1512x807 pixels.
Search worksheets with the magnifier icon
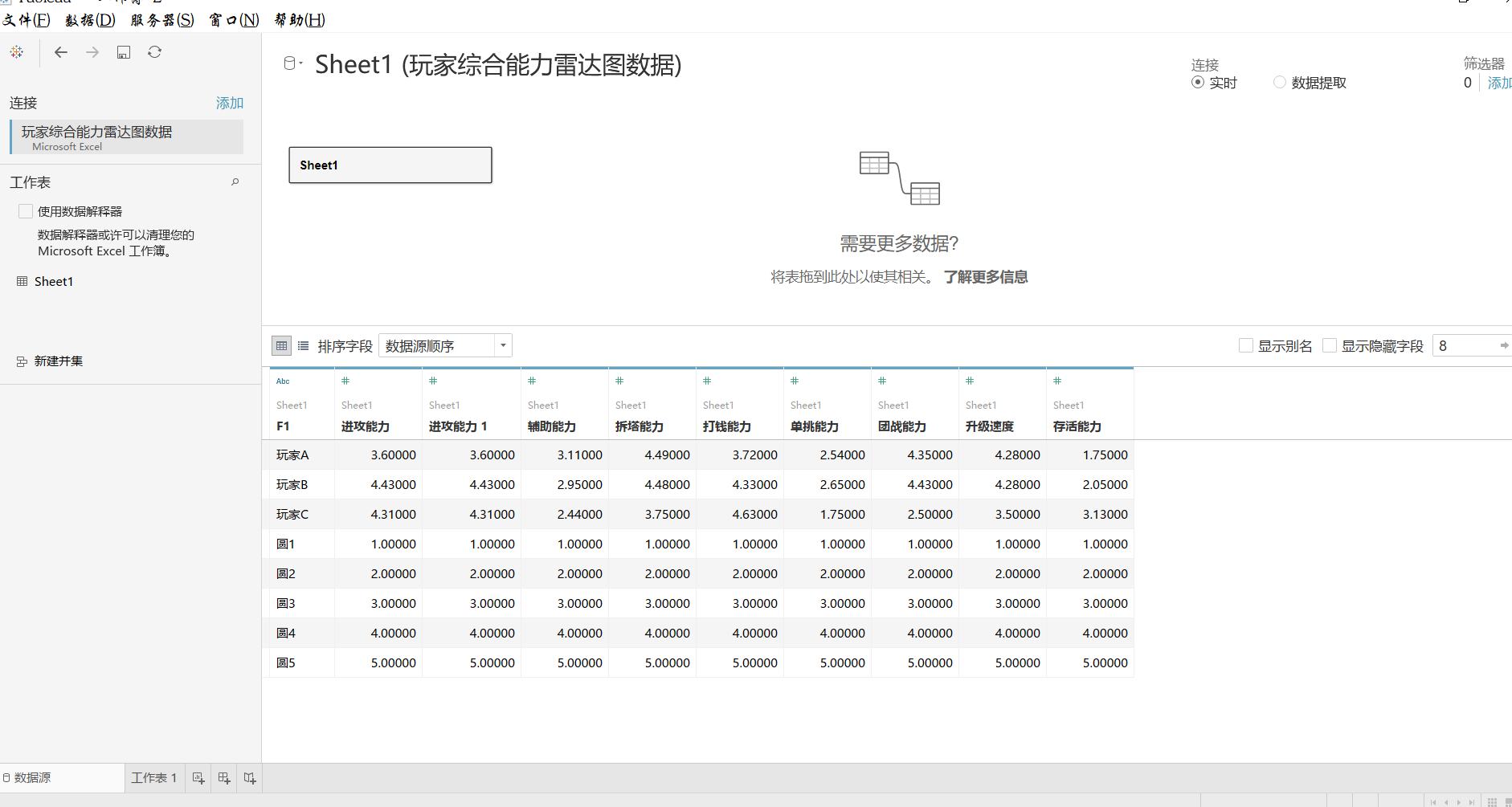235,182
